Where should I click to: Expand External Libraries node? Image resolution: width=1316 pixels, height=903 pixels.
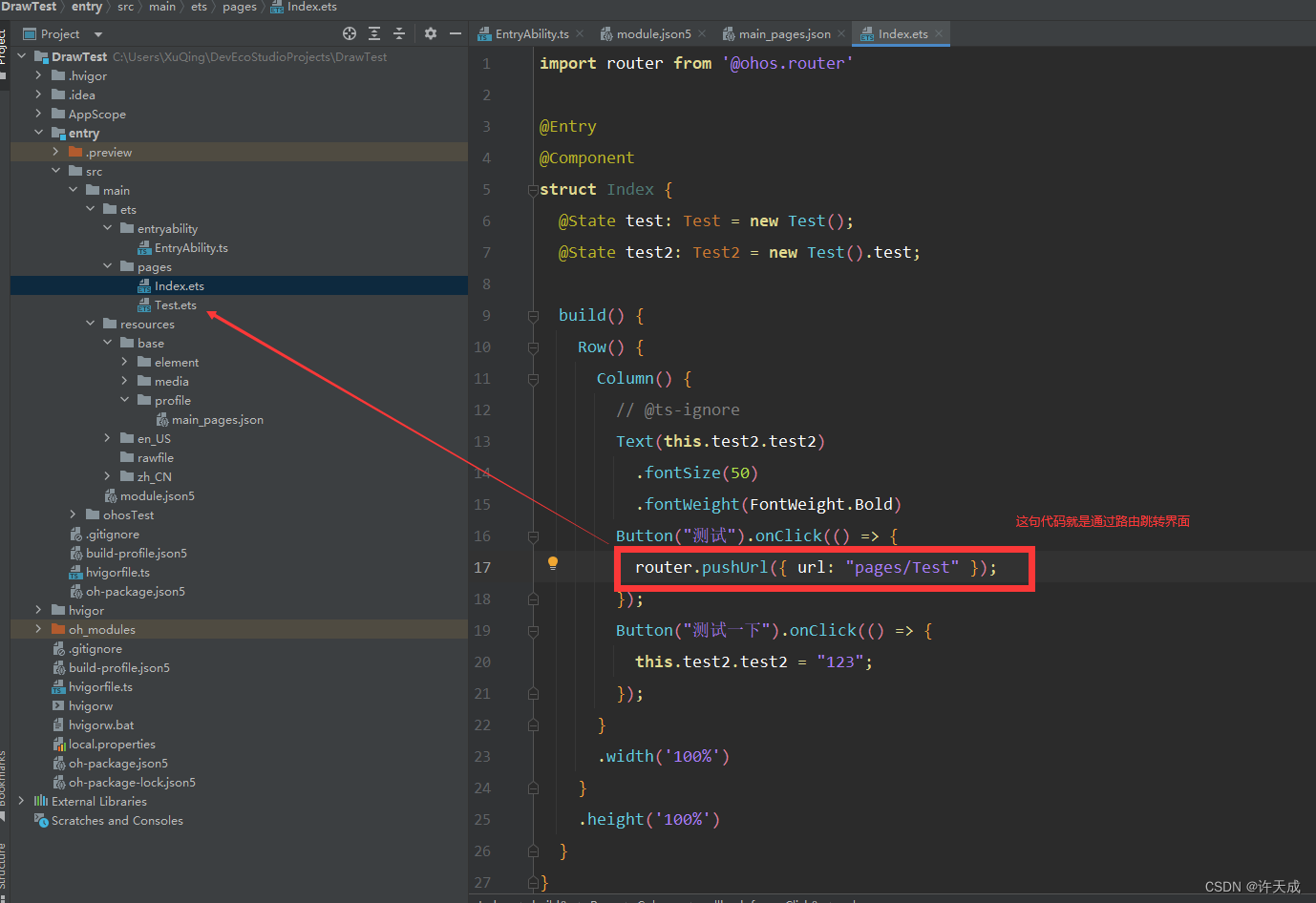pos(21,801)
